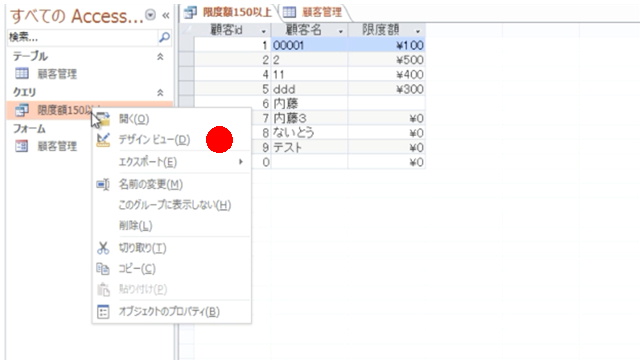
Task: Choose 削除(L) from context menu
Action: [172, 225]
